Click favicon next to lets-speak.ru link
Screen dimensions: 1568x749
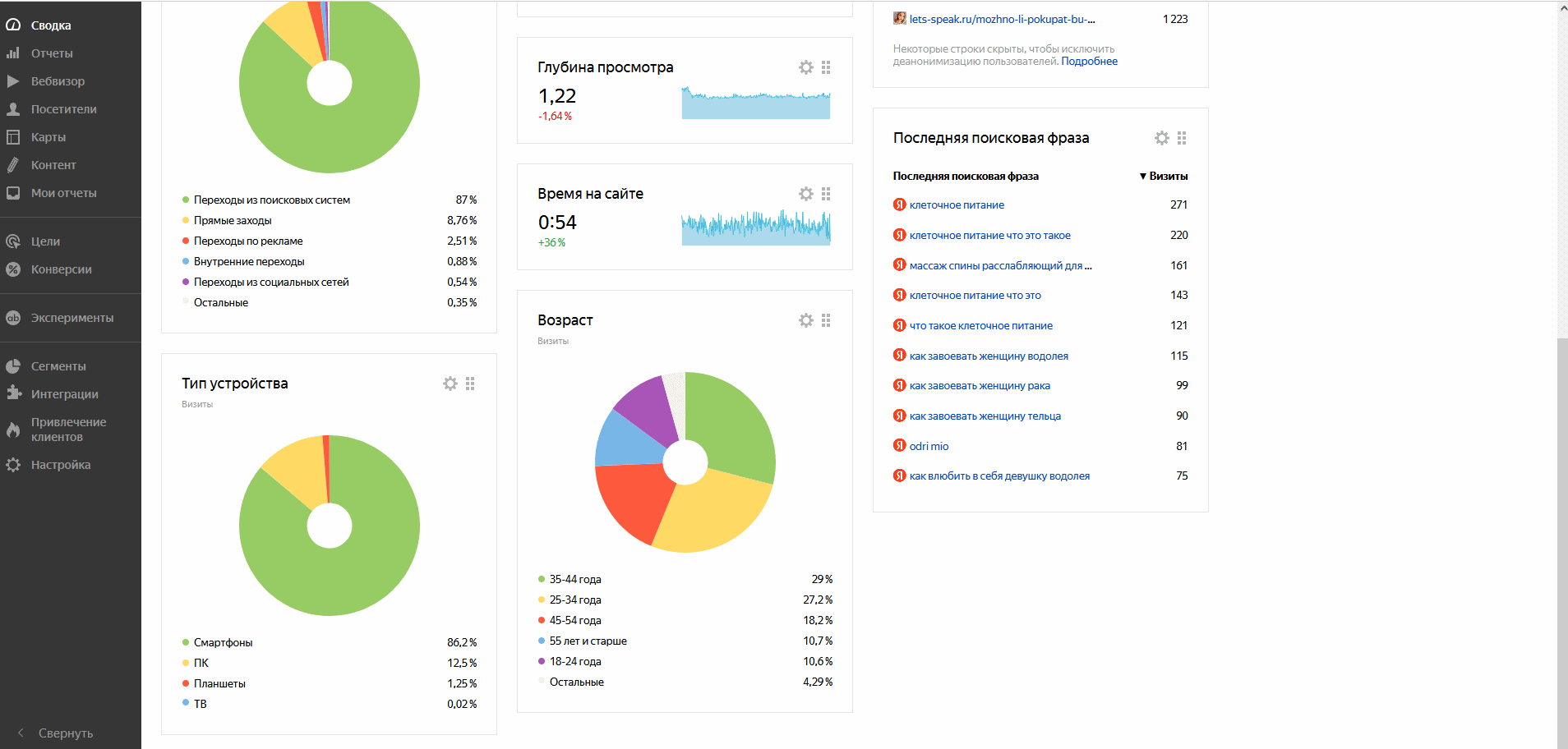pos(900,18)
